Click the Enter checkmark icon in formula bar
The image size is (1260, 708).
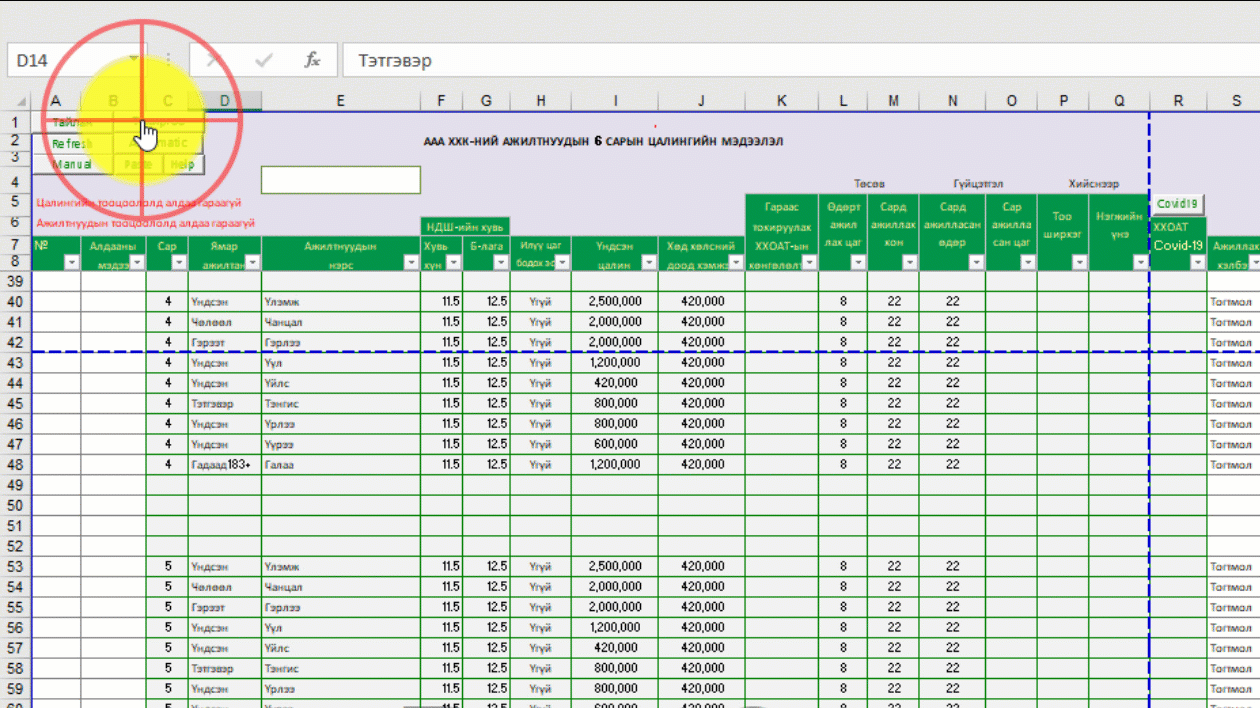coord(264,61)
